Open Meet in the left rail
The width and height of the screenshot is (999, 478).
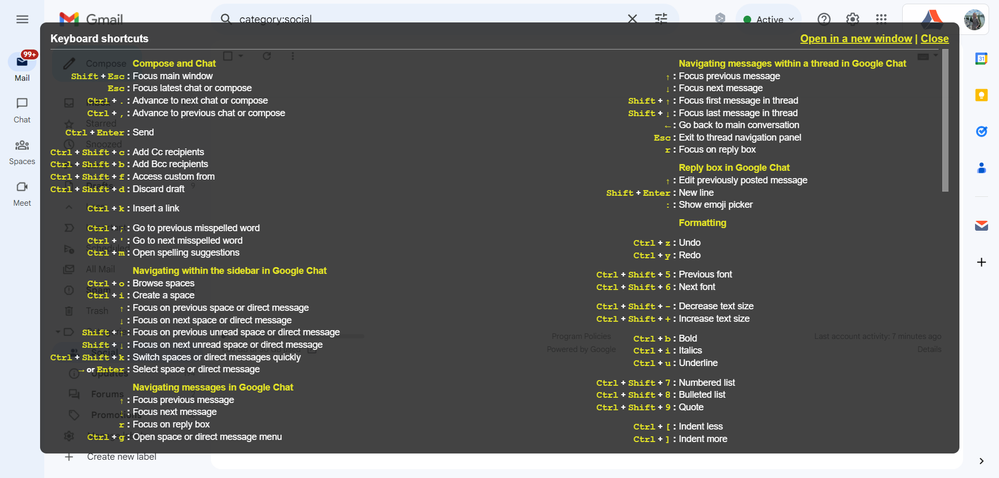(22, 193)
